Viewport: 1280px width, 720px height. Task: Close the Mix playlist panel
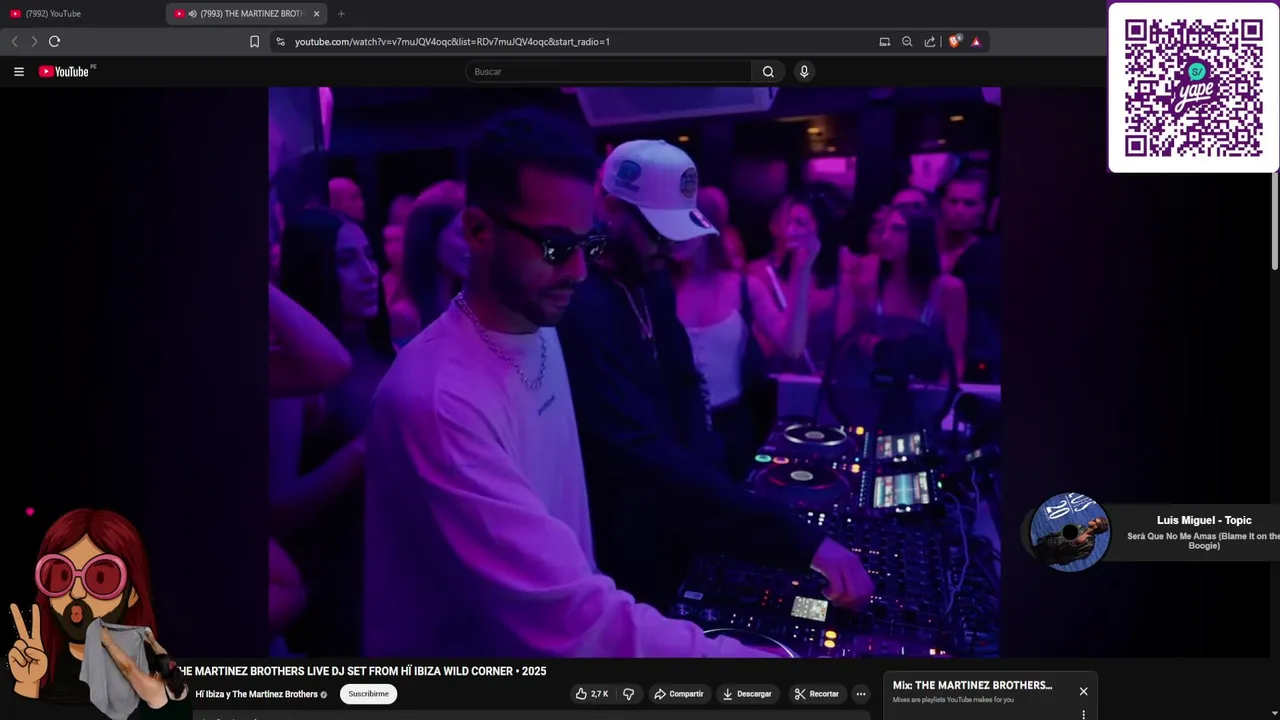coord(1083,691)
